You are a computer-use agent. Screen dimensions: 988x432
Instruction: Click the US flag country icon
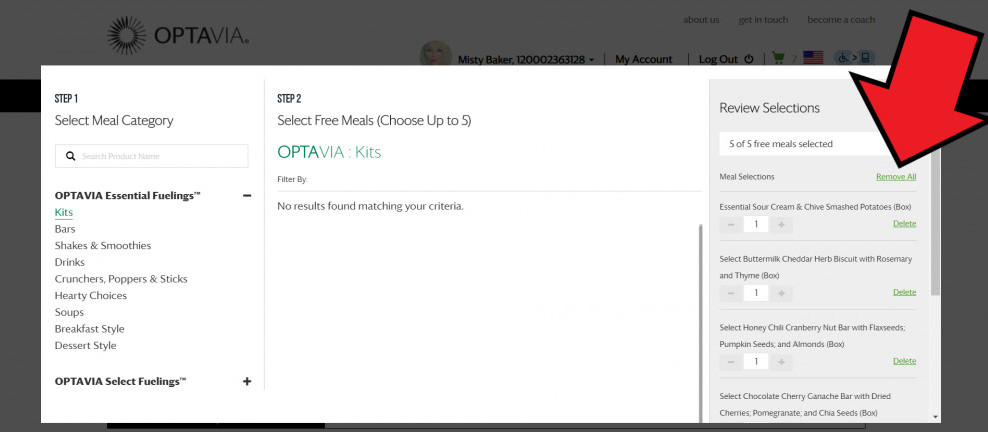tap(813, 58)
